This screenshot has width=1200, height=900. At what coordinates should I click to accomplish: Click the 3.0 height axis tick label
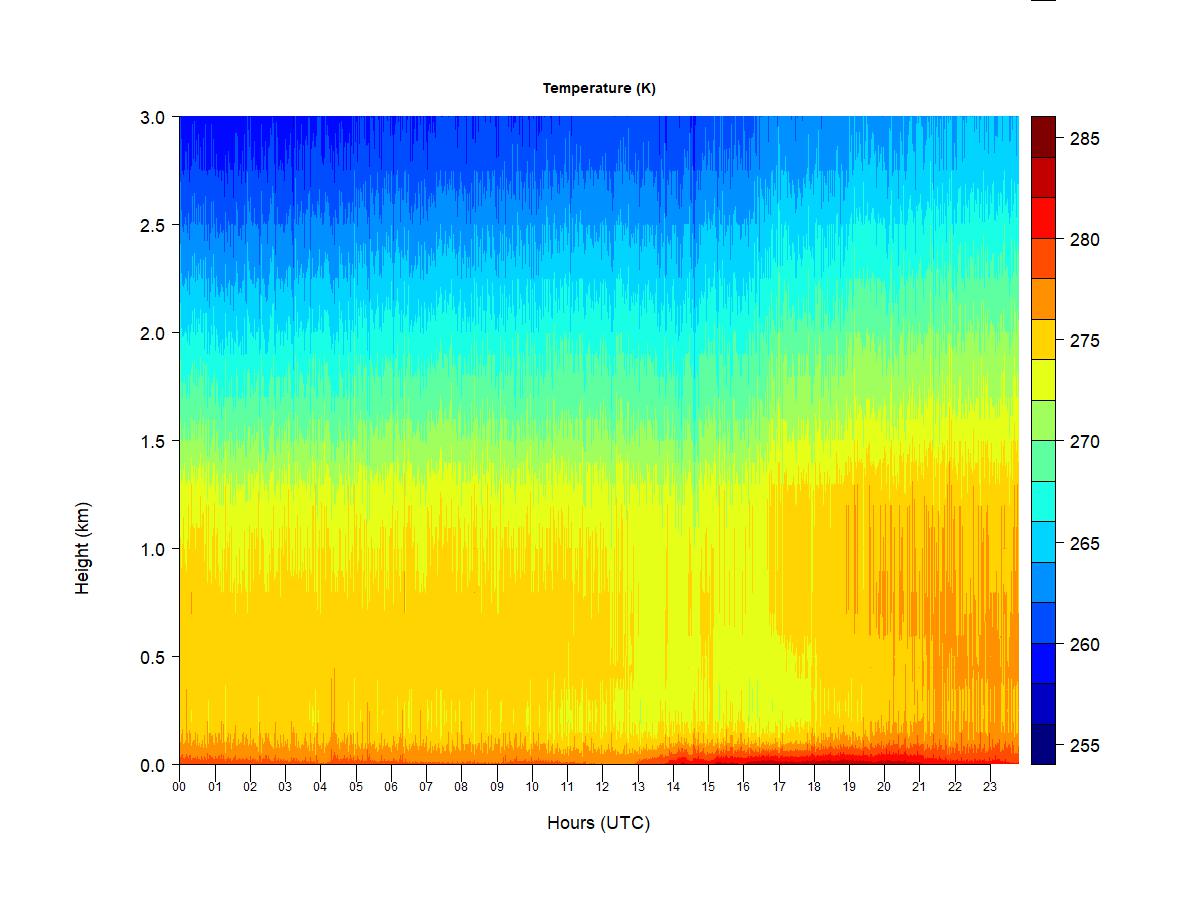[x=153, y=117]
